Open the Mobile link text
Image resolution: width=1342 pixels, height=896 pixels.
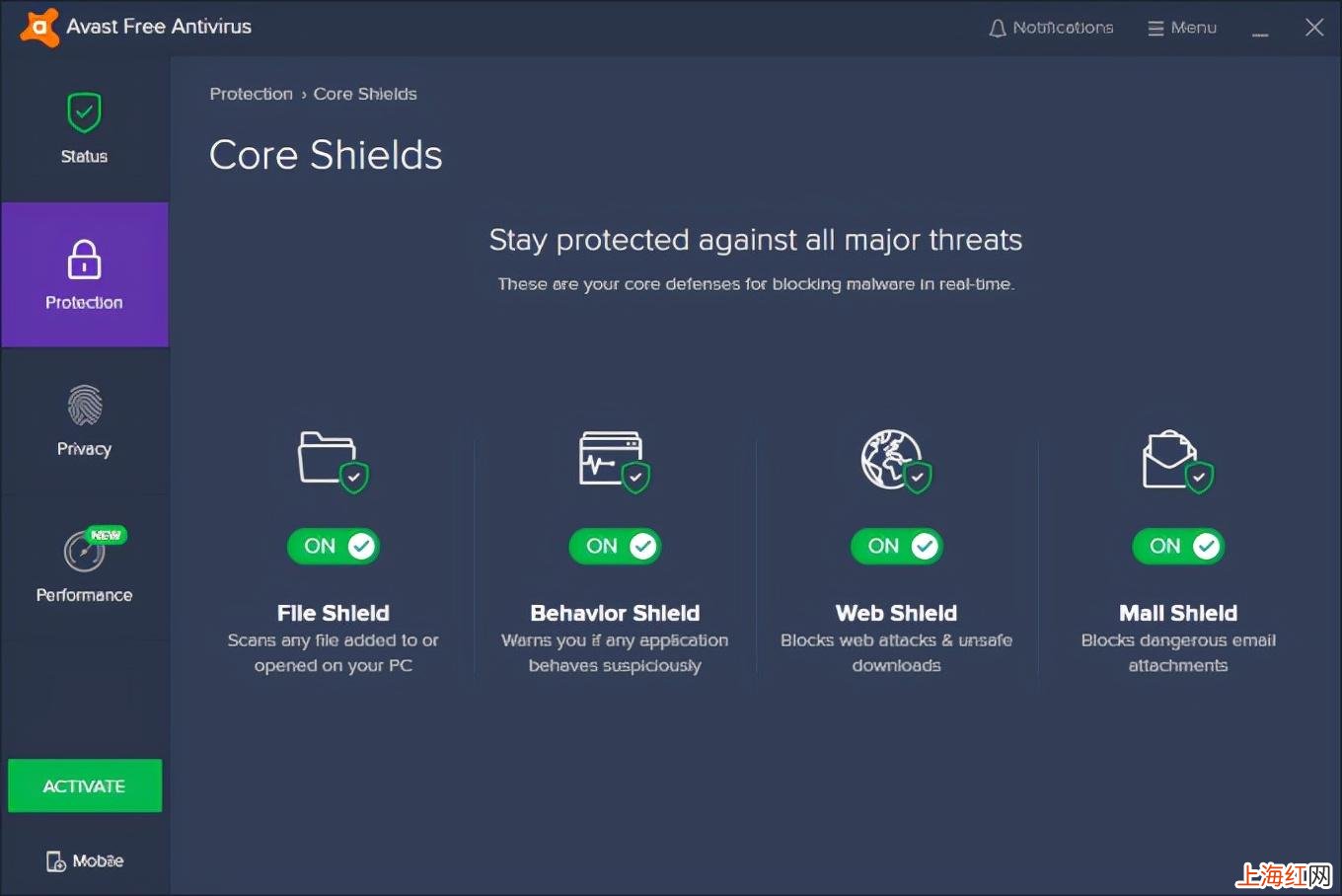(98, 861)
